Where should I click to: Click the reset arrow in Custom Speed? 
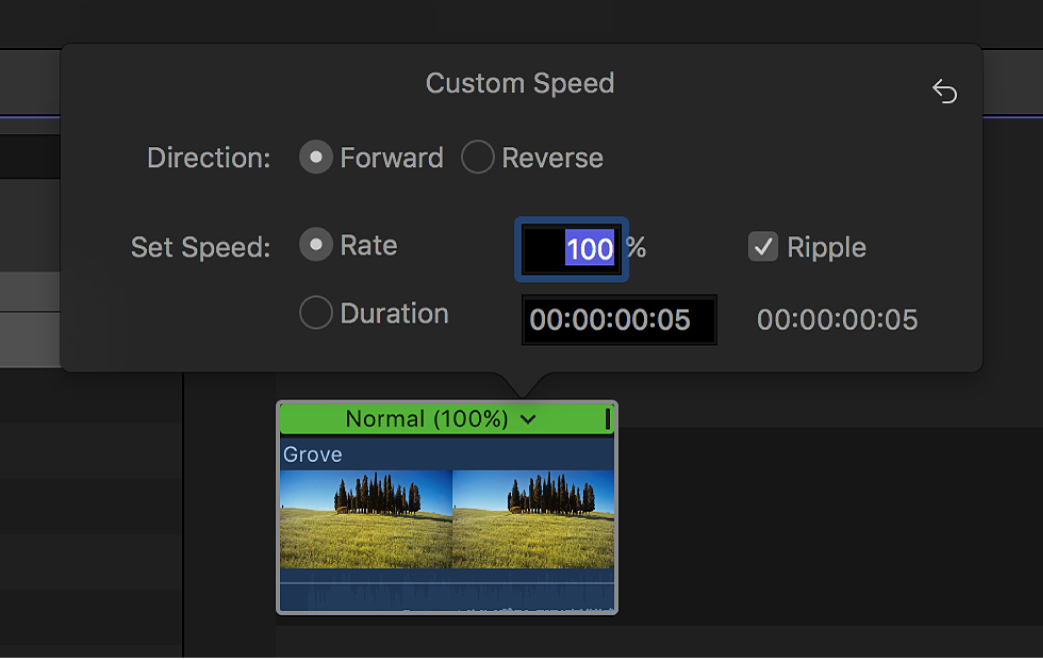[x=945, y=92]
